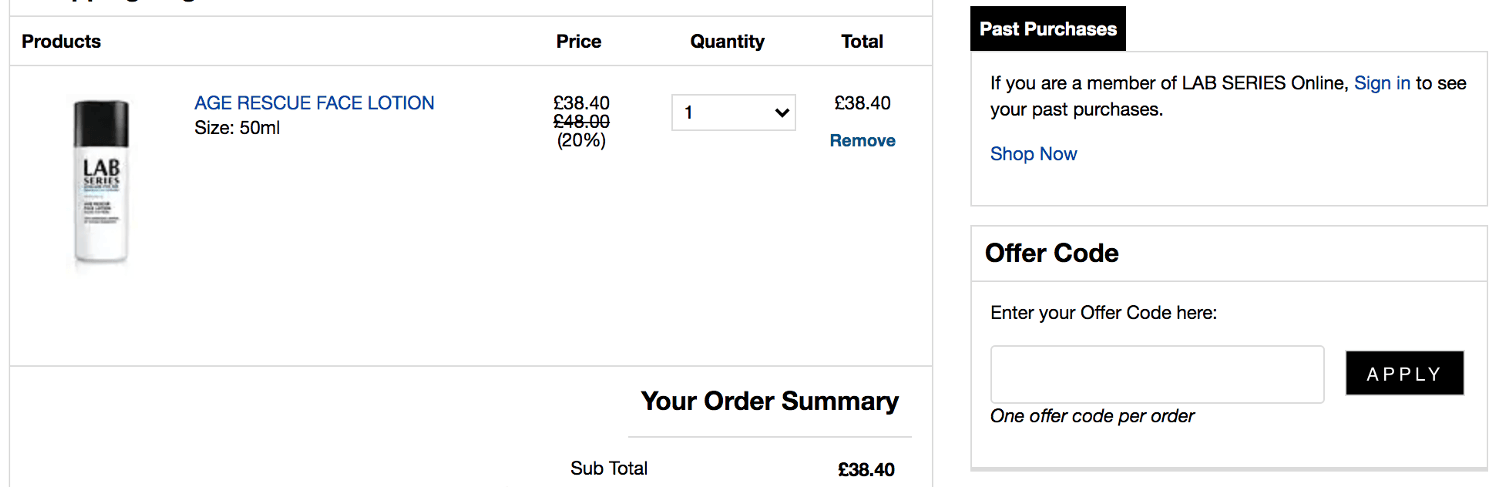This screenshot has width=1500, height=487.
Task: Open the quantity dropdown showing 1
Action: click(733, 113)
